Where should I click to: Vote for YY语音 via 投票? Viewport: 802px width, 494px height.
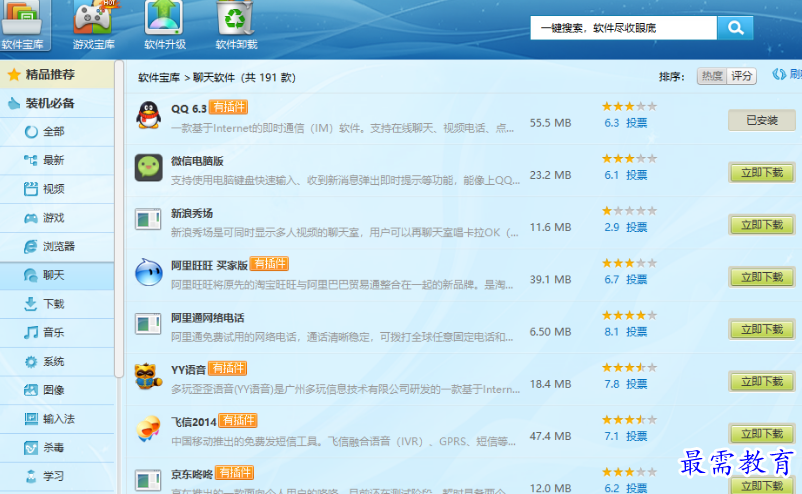click(x=637, y=384)
